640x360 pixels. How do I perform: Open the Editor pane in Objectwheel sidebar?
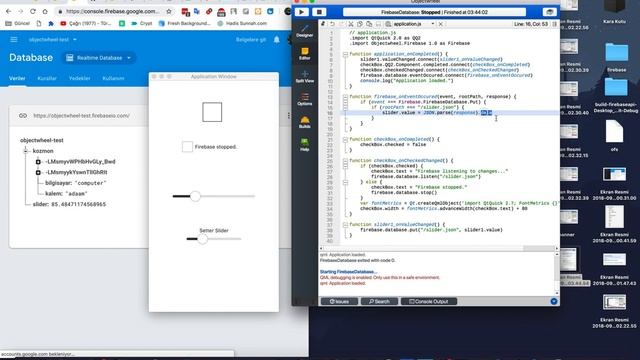pyautogui.click(x=304, y=54)
